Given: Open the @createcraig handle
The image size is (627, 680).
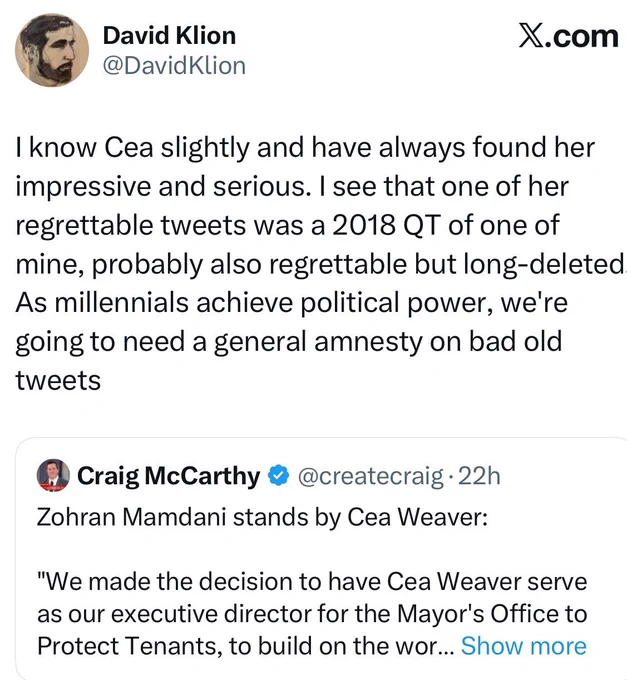Looking at the screenshot, I should coord(371,476).
